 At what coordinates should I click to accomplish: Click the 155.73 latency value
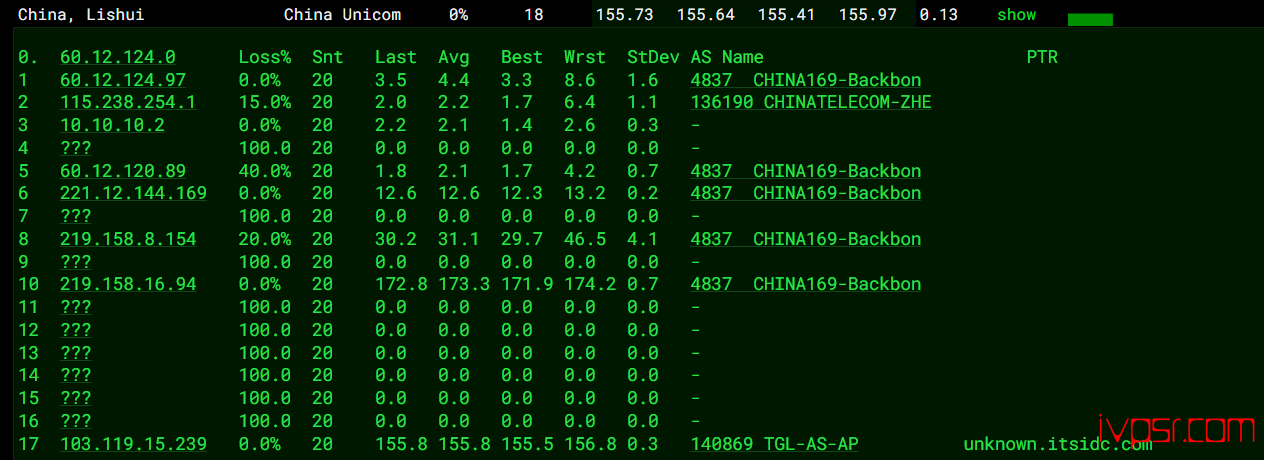(624, 15)
